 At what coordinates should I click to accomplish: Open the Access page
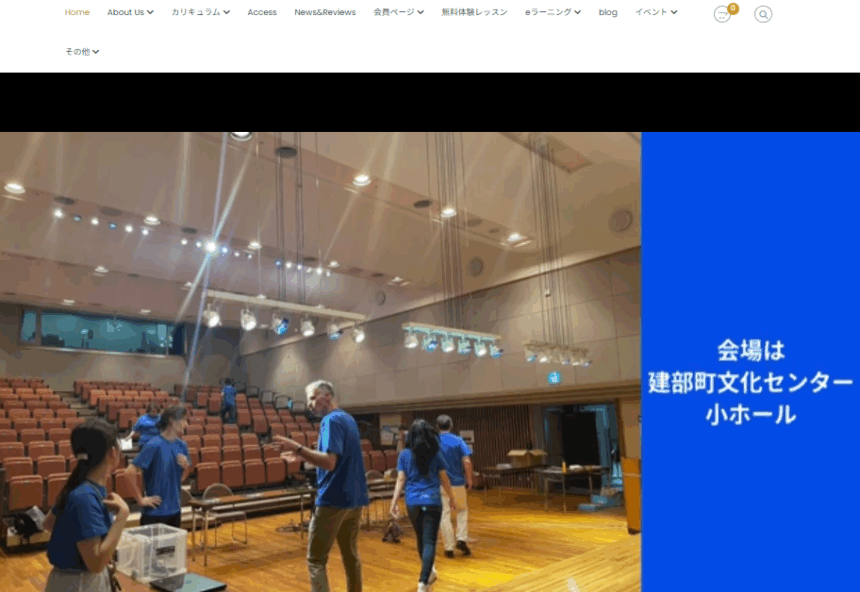262,12
